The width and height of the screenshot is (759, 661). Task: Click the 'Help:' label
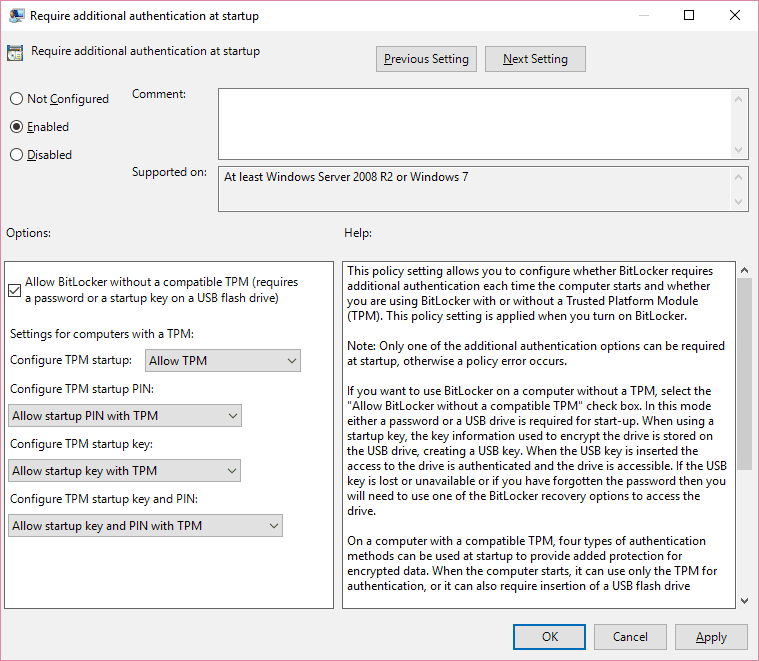point(358,233)
